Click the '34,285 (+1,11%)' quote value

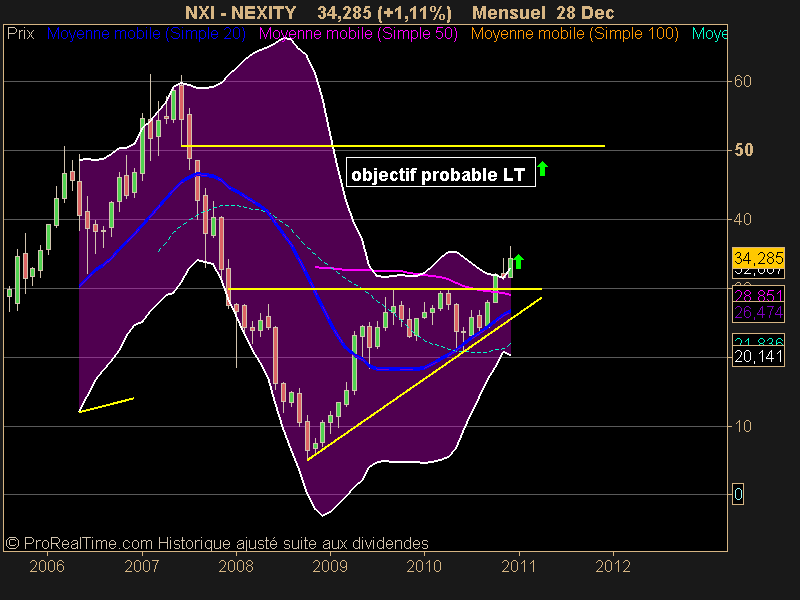(x=384, y=12)
